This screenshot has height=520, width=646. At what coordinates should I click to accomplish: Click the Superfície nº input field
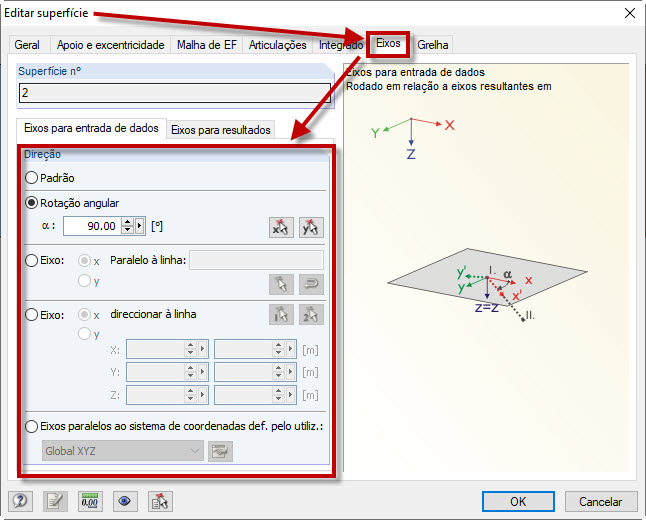coord(175,93)
